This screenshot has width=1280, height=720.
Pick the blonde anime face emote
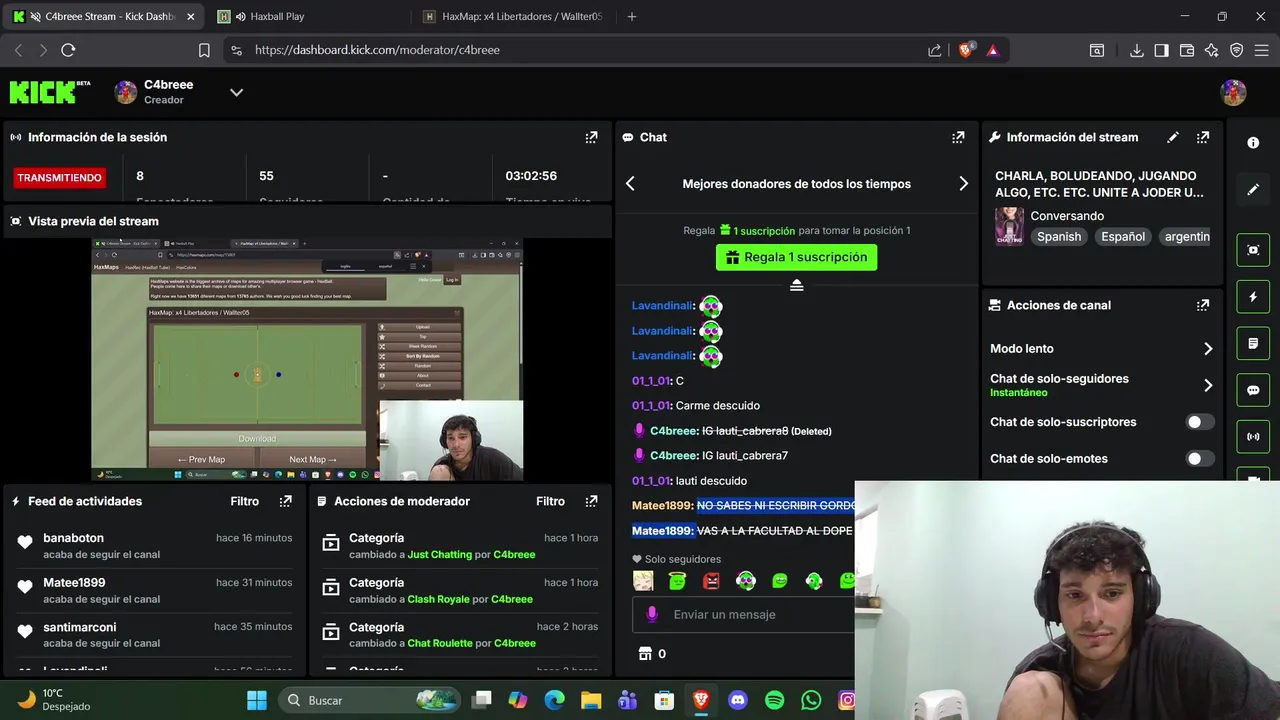click(643, 580)
